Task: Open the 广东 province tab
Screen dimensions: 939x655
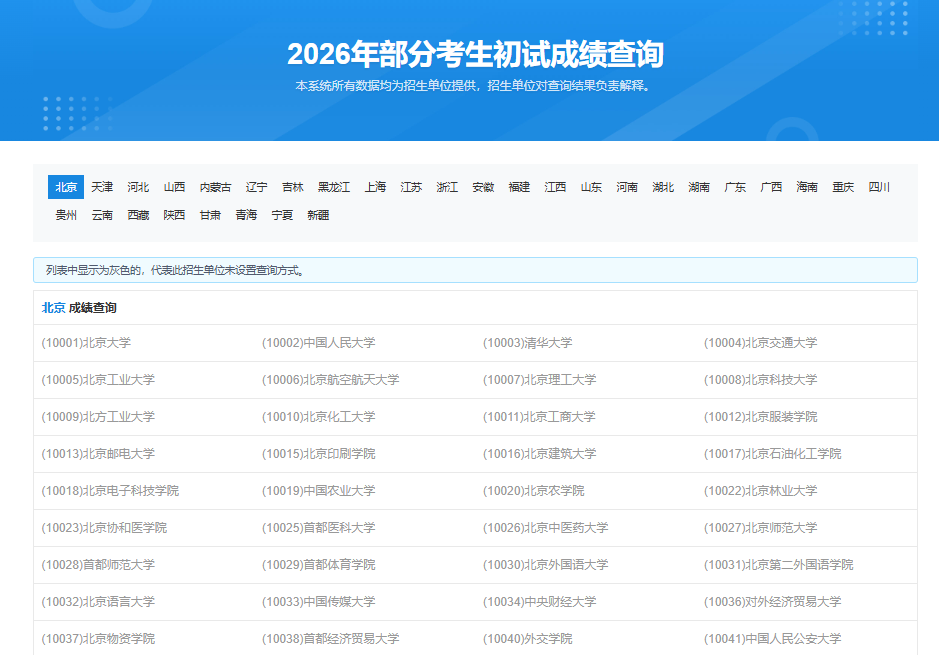Action: point(735,186)
